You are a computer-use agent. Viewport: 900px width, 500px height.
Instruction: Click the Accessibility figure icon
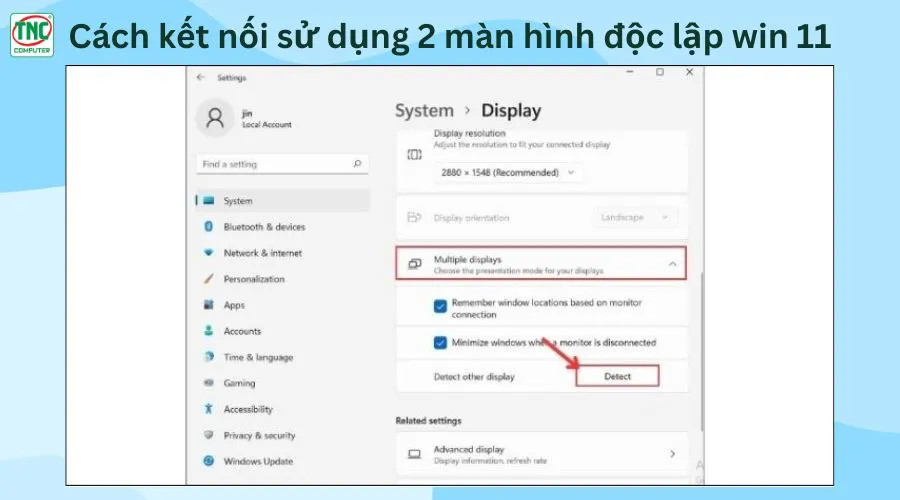click(208, 409)
